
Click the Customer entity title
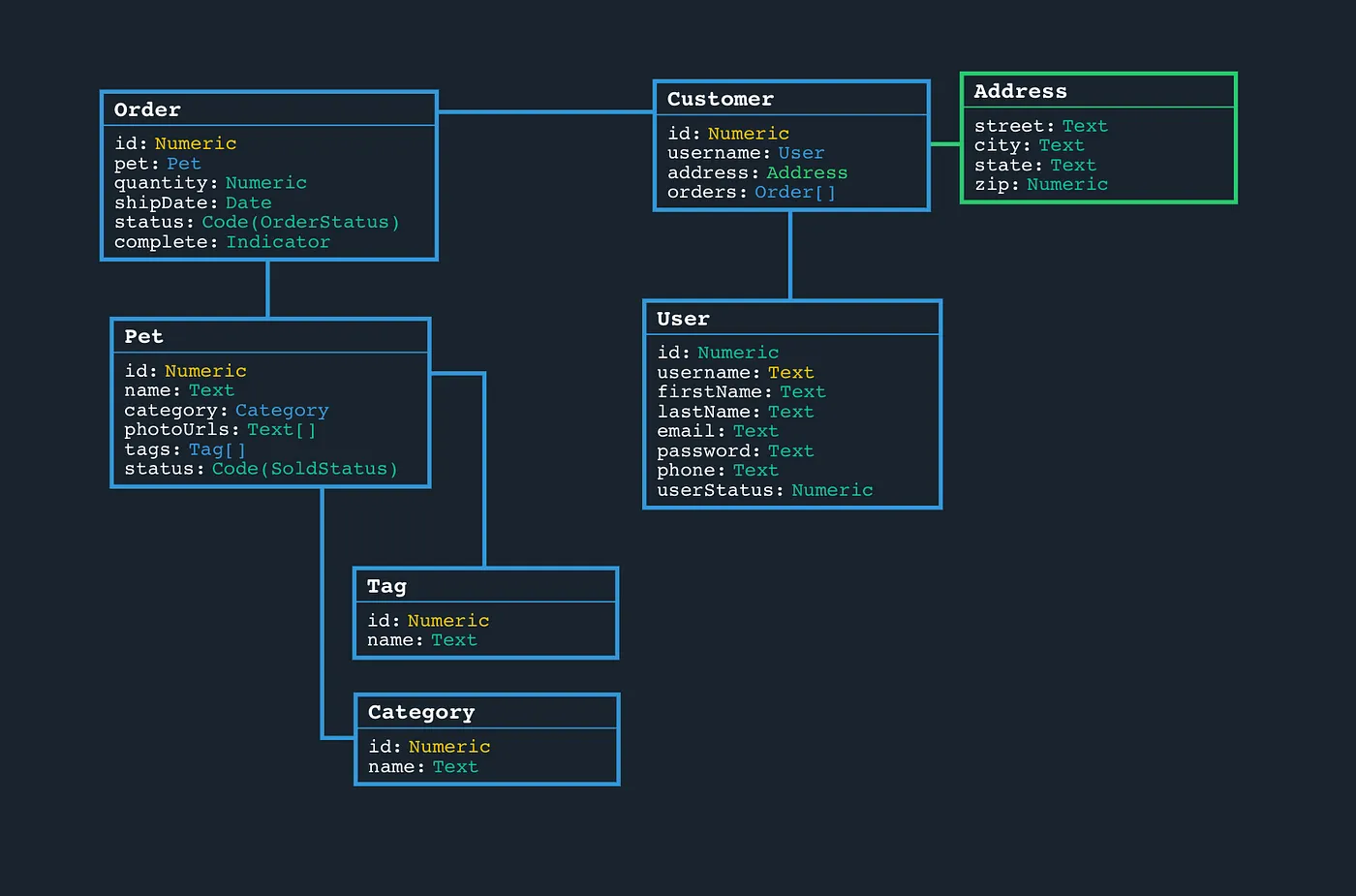click(721, 98)
